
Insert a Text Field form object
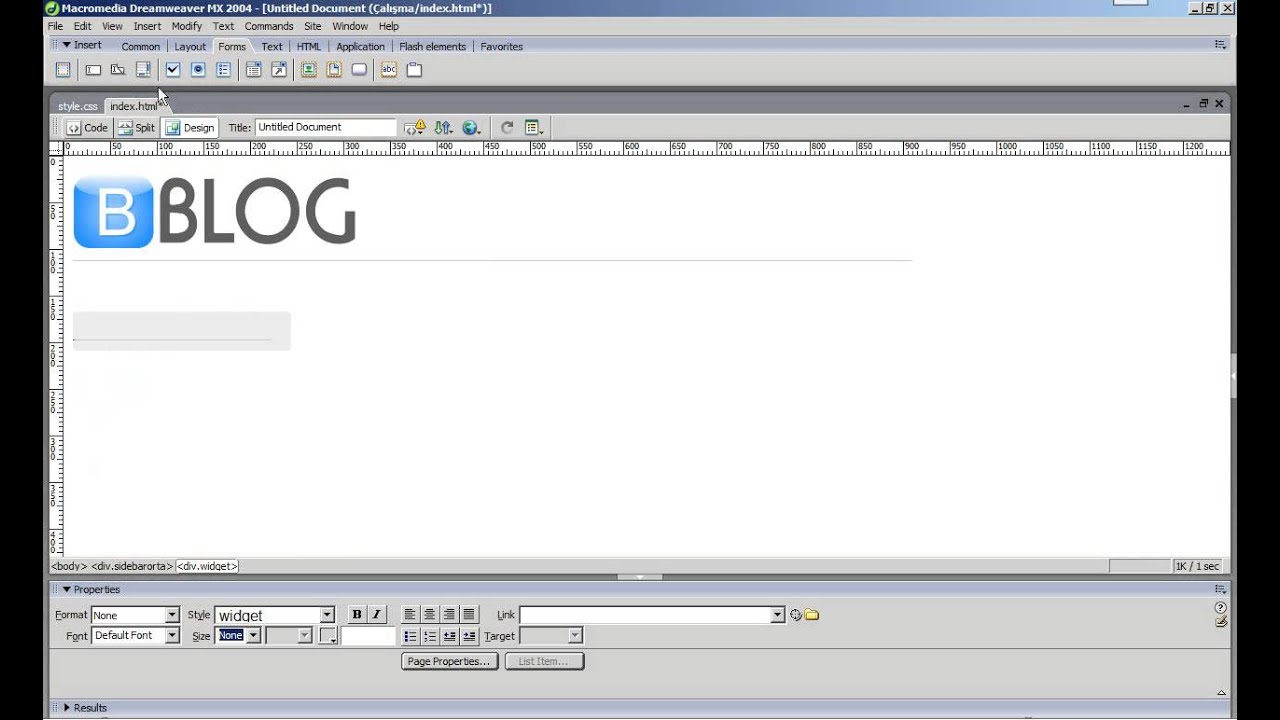point(93,70)
